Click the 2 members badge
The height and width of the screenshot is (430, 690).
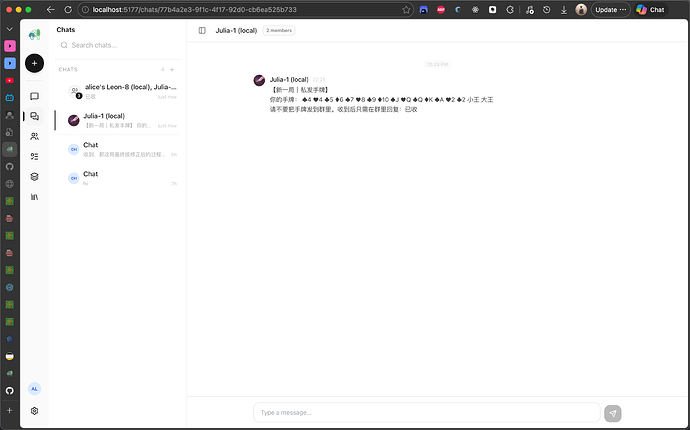click(279, 30)
